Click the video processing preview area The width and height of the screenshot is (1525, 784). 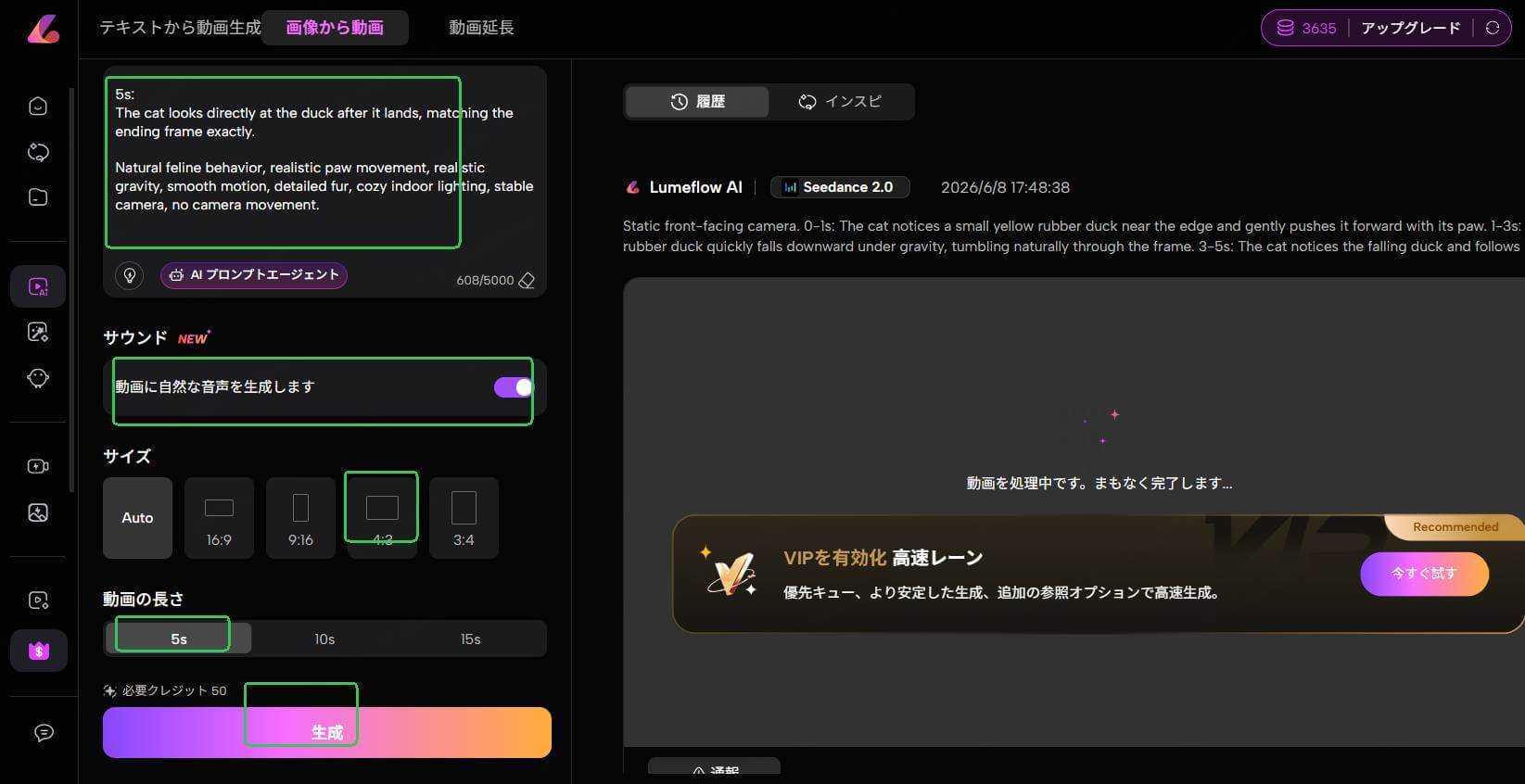click(x=1074, y=512)
